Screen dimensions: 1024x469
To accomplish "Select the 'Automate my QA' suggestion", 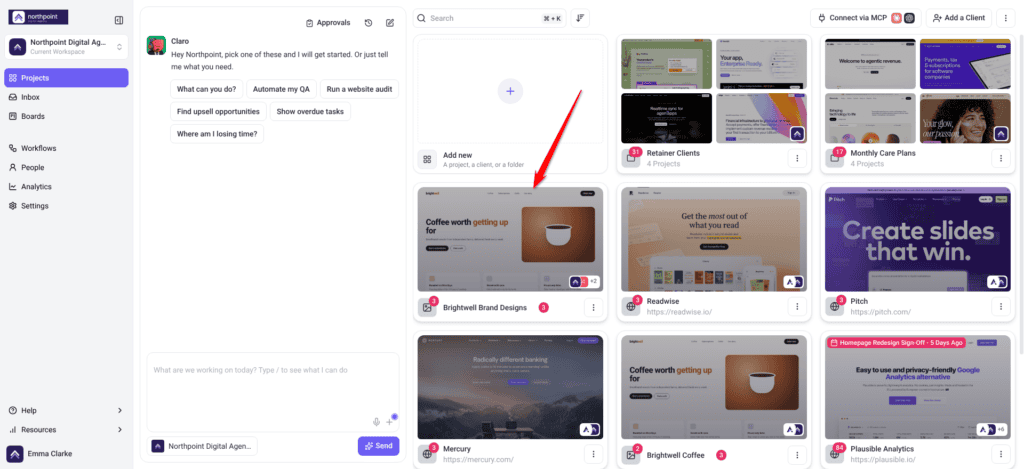I will point(281,89).
